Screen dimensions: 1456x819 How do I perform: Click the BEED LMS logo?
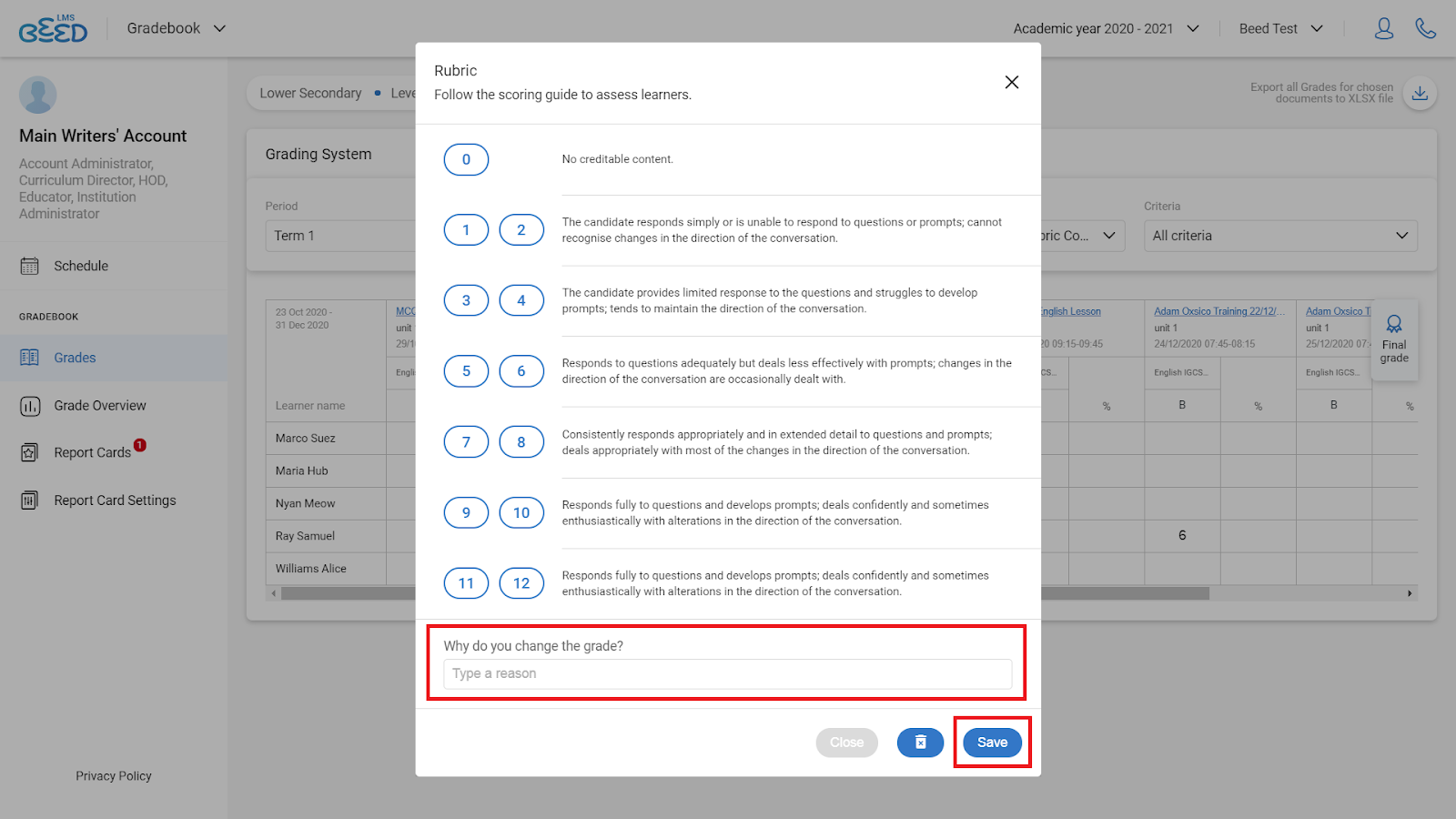click(54, 29)
